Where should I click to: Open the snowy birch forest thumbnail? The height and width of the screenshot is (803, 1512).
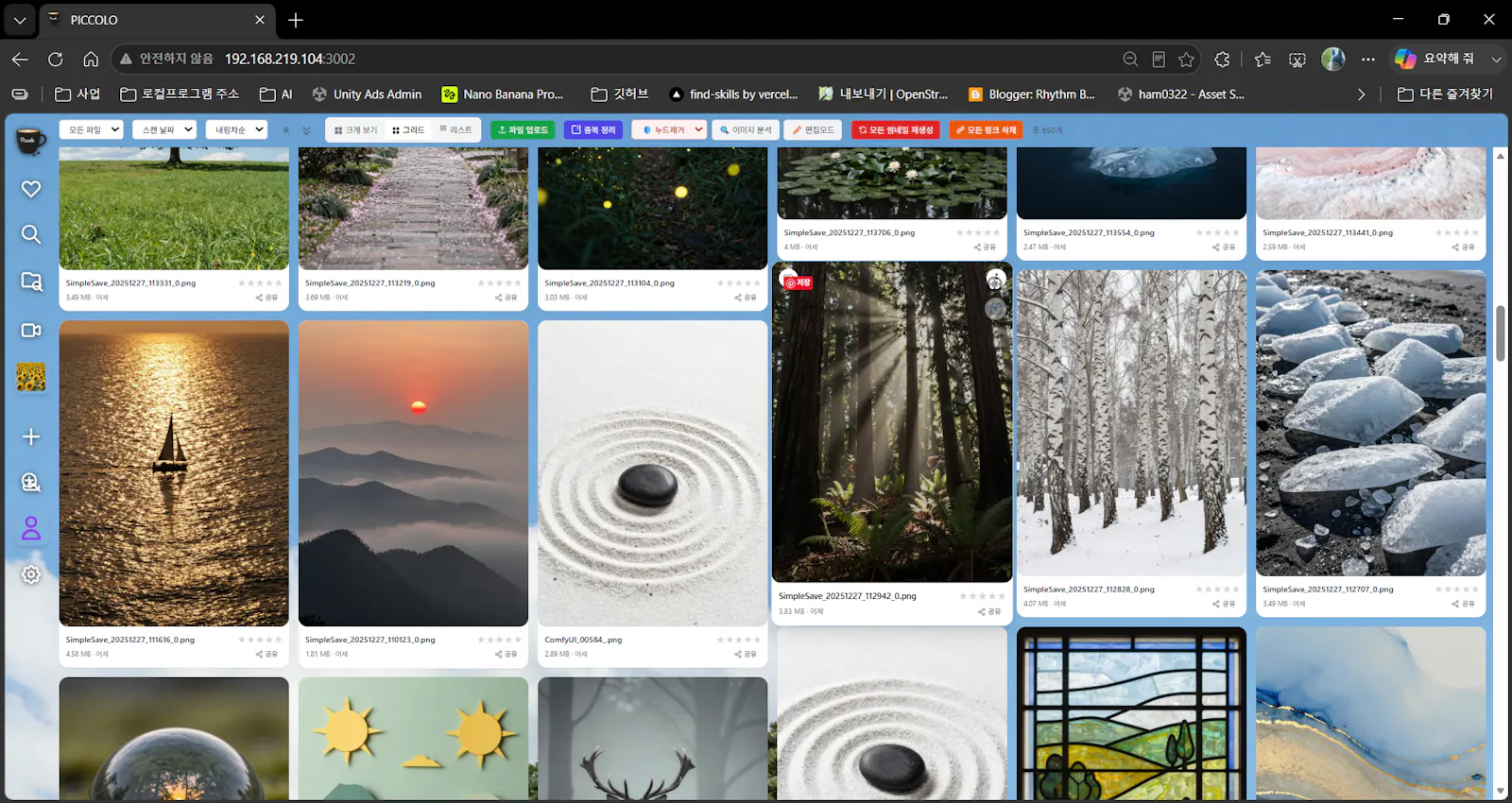(1131, 423)
